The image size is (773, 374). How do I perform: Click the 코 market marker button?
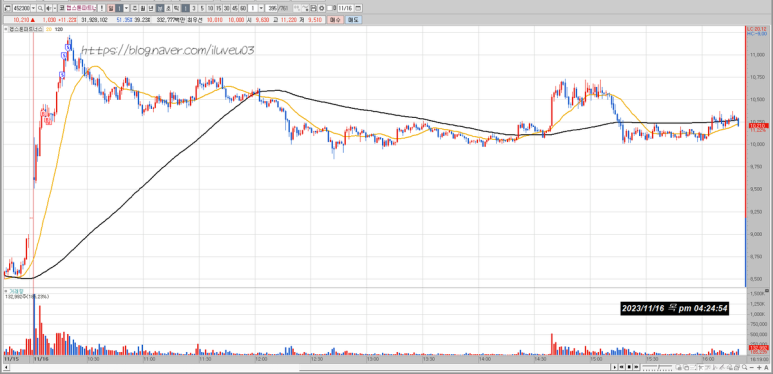tap(62, 8)
